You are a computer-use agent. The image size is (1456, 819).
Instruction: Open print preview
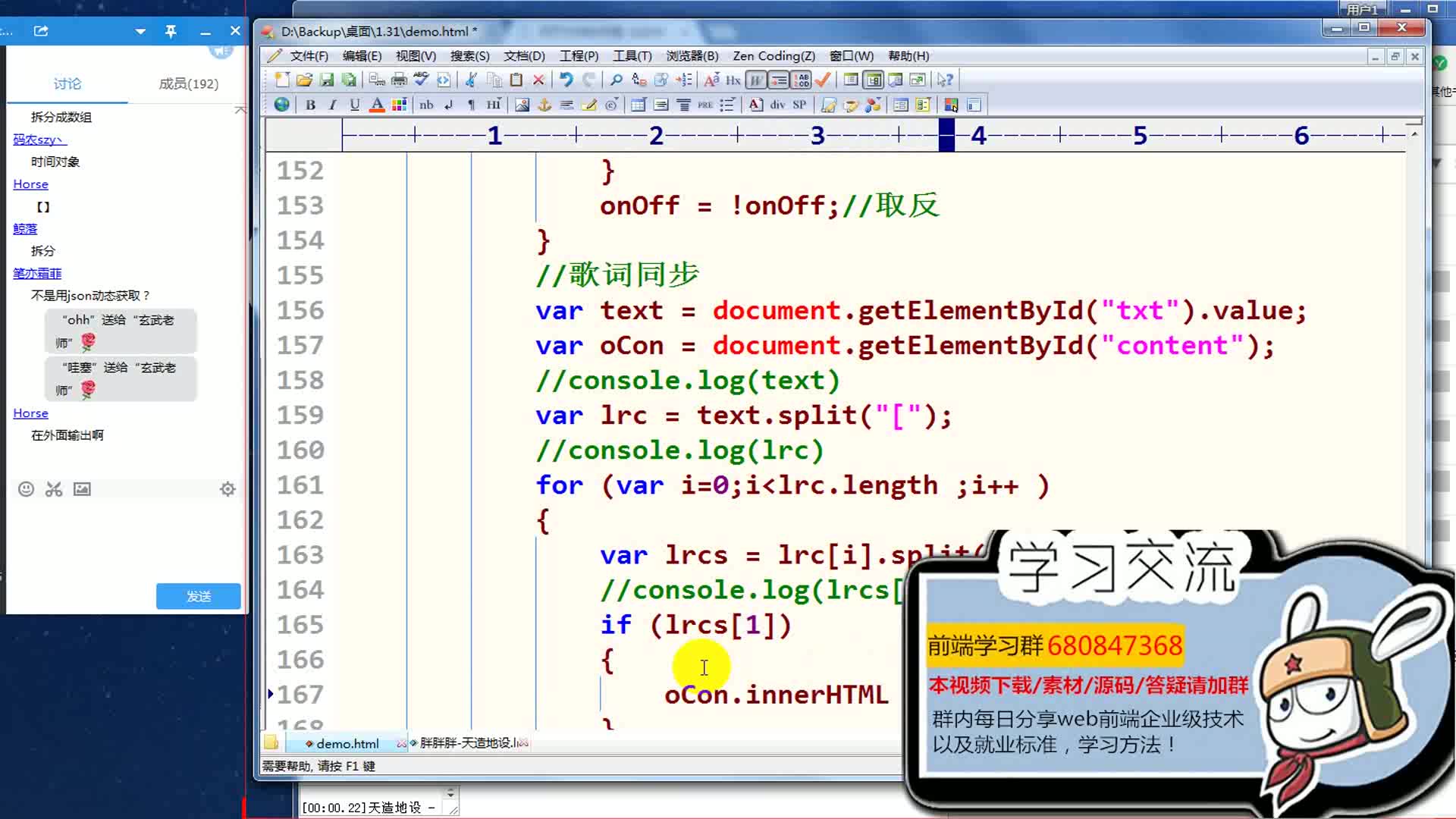point(377,80)
